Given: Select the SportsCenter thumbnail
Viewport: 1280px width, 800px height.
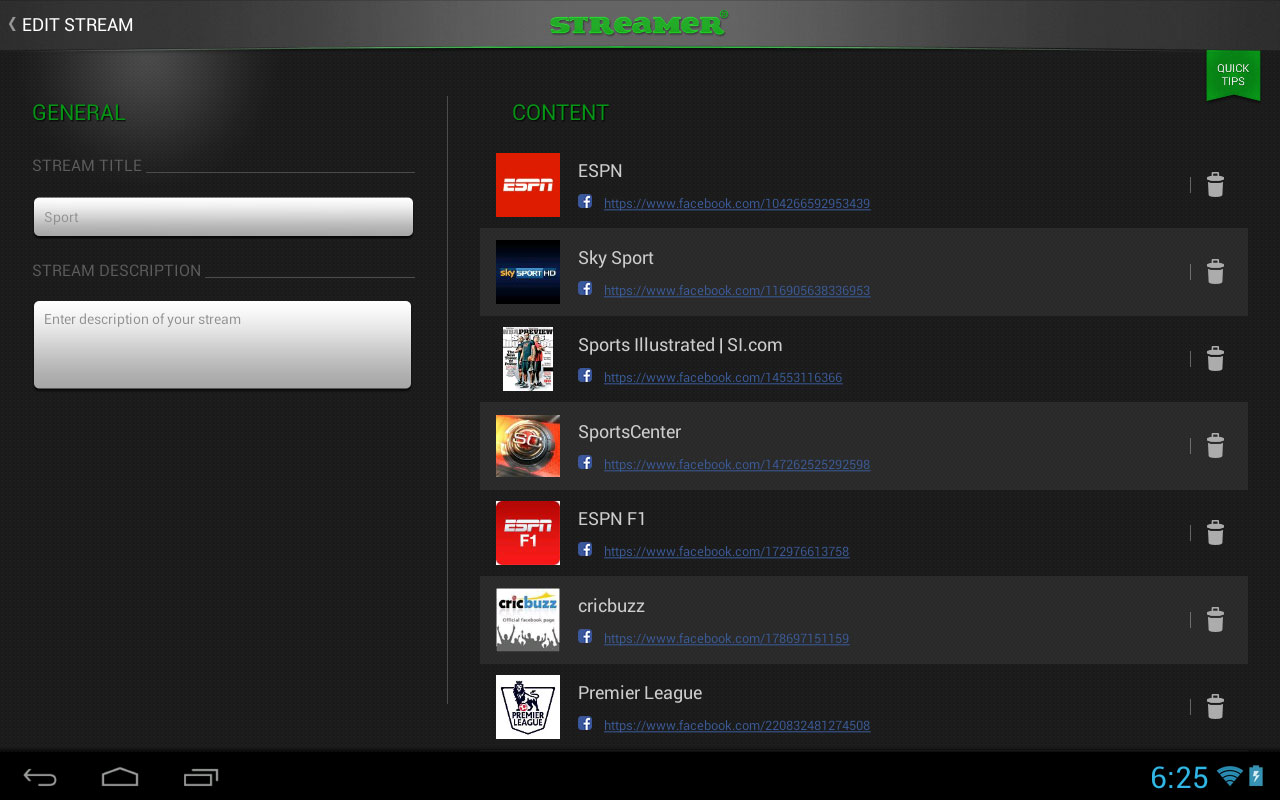Looking at the screenshot, I should 528,446.
